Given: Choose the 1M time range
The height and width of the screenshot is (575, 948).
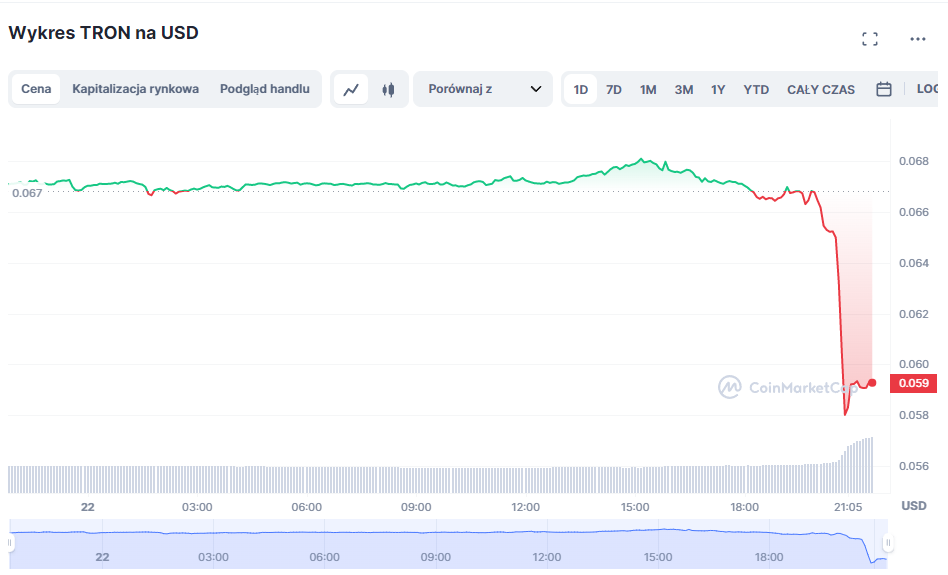Looking at the screenshot, I should click(648, 89).
